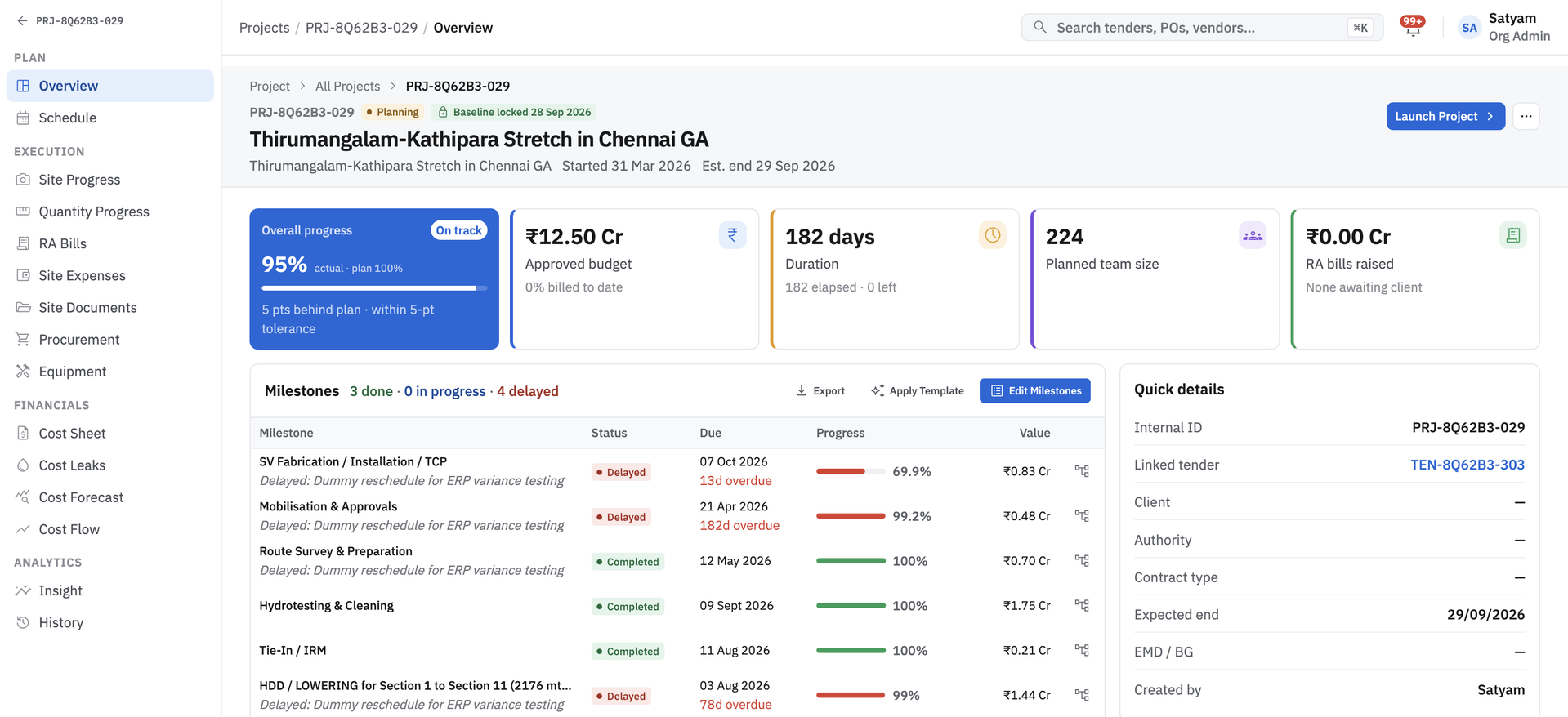Click the hierarchy icon in Tie-In / IRM row
This screenshot has width=1568, height=717.
pos(1082,651)
